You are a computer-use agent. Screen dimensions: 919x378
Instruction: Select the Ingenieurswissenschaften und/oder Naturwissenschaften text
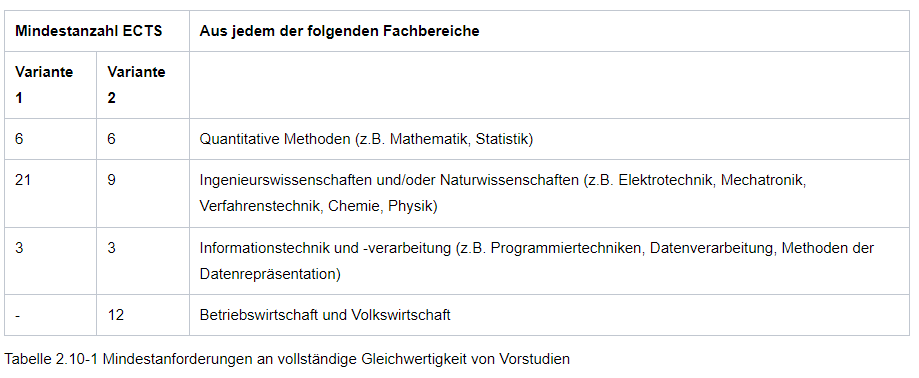(389, 180)
